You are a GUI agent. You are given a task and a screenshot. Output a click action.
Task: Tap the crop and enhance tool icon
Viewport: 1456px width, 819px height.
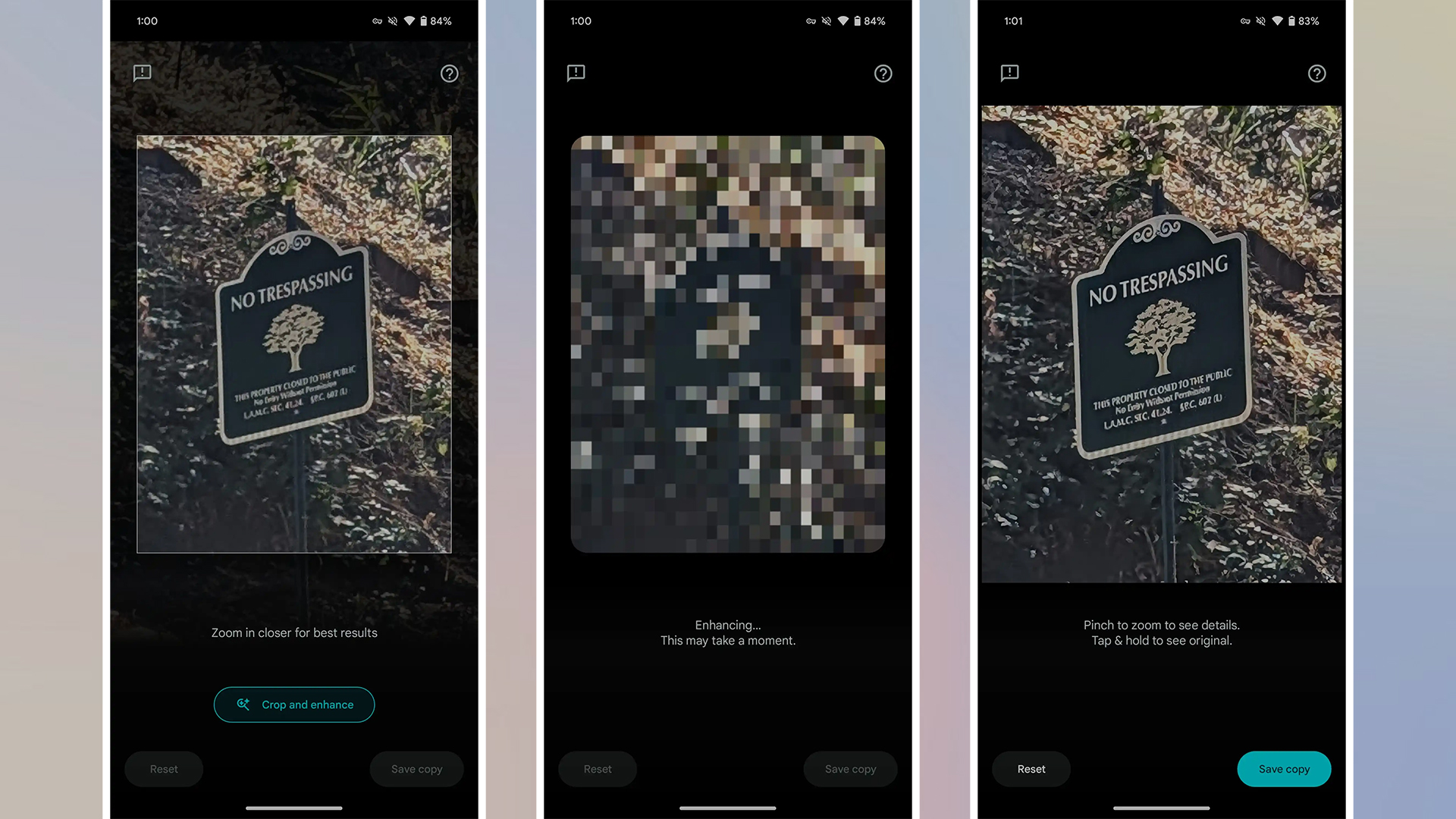pos(244,703)
